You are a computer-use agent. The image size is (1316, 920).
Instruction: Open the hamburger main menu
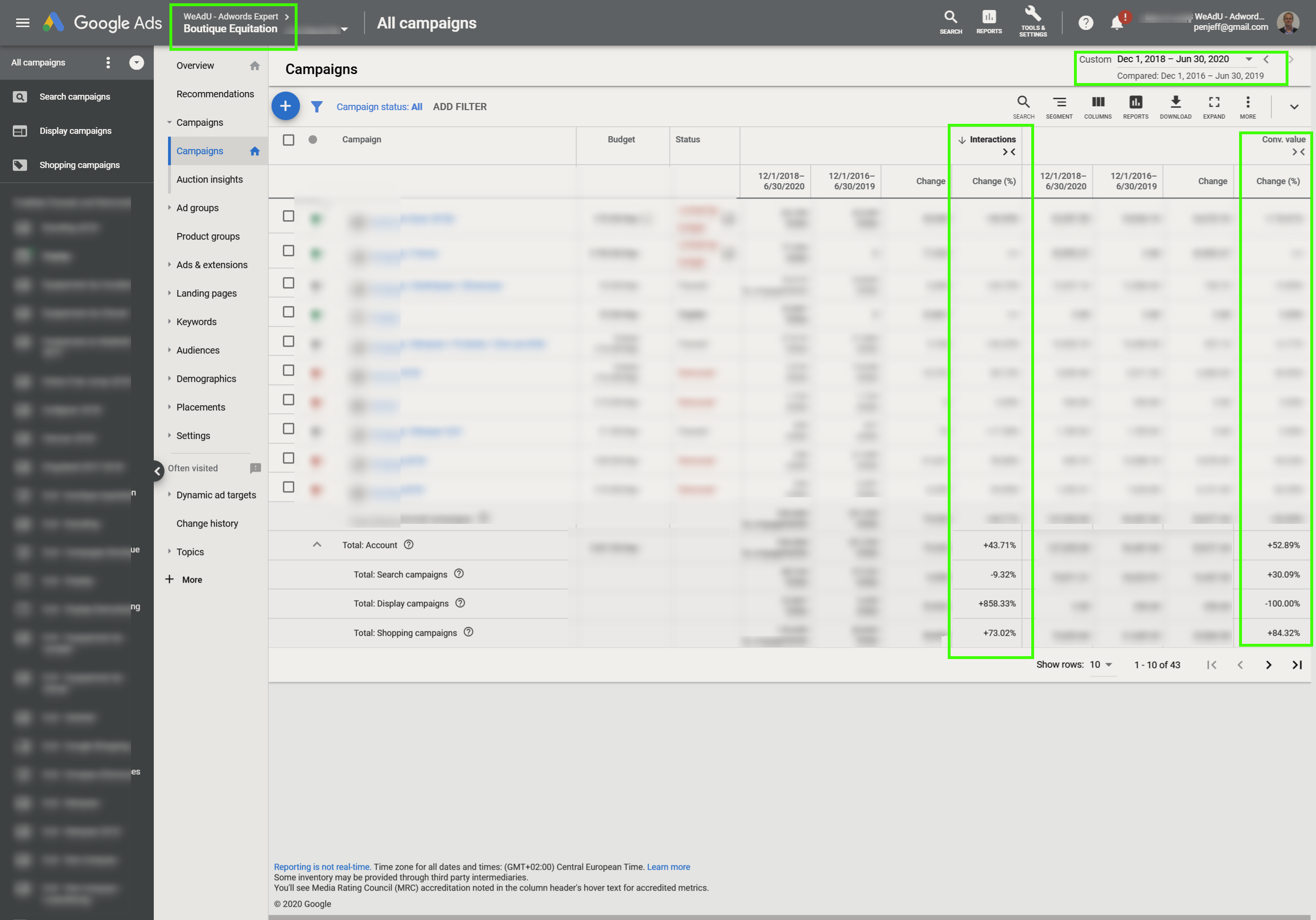[22, 23]
